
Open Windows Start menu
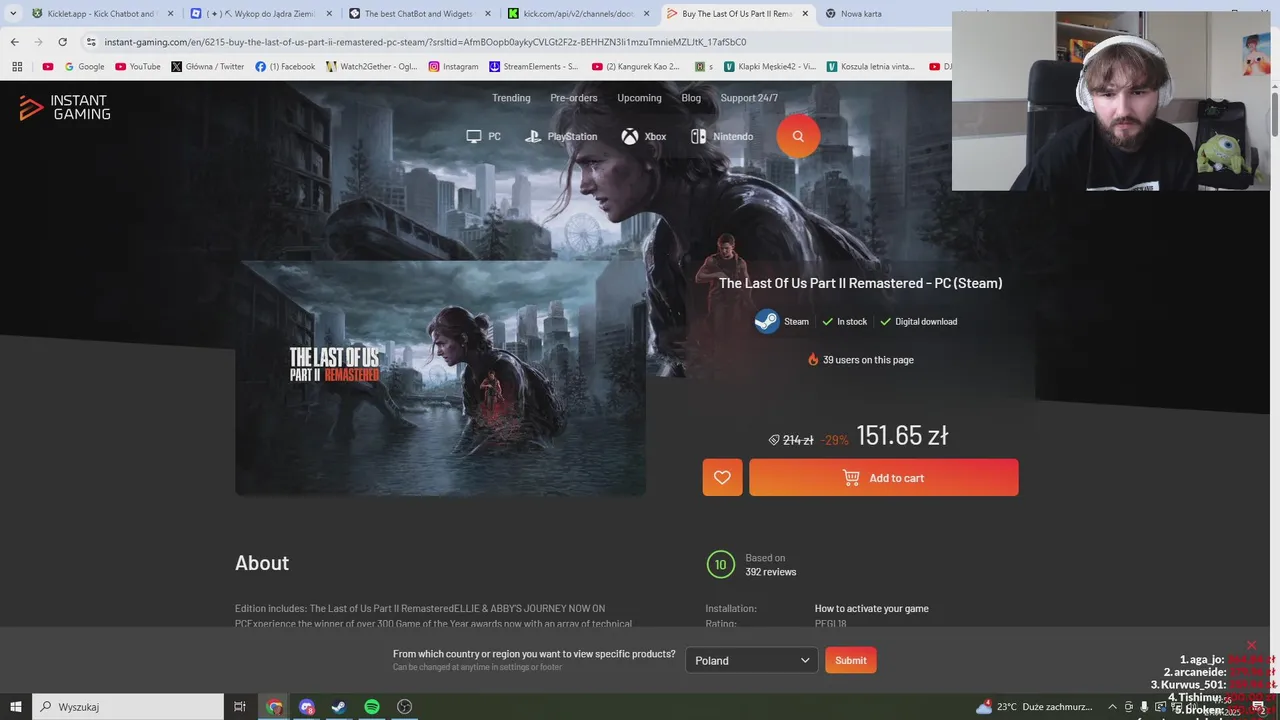(x=16, y=707)
